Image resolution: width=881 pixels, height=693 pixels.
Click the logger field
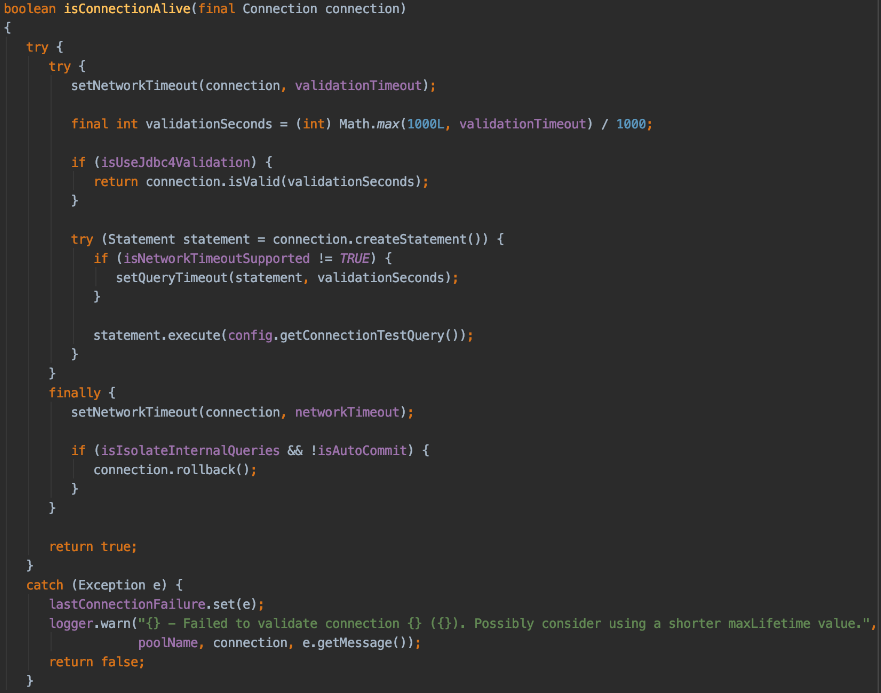(x=71, y=624)
